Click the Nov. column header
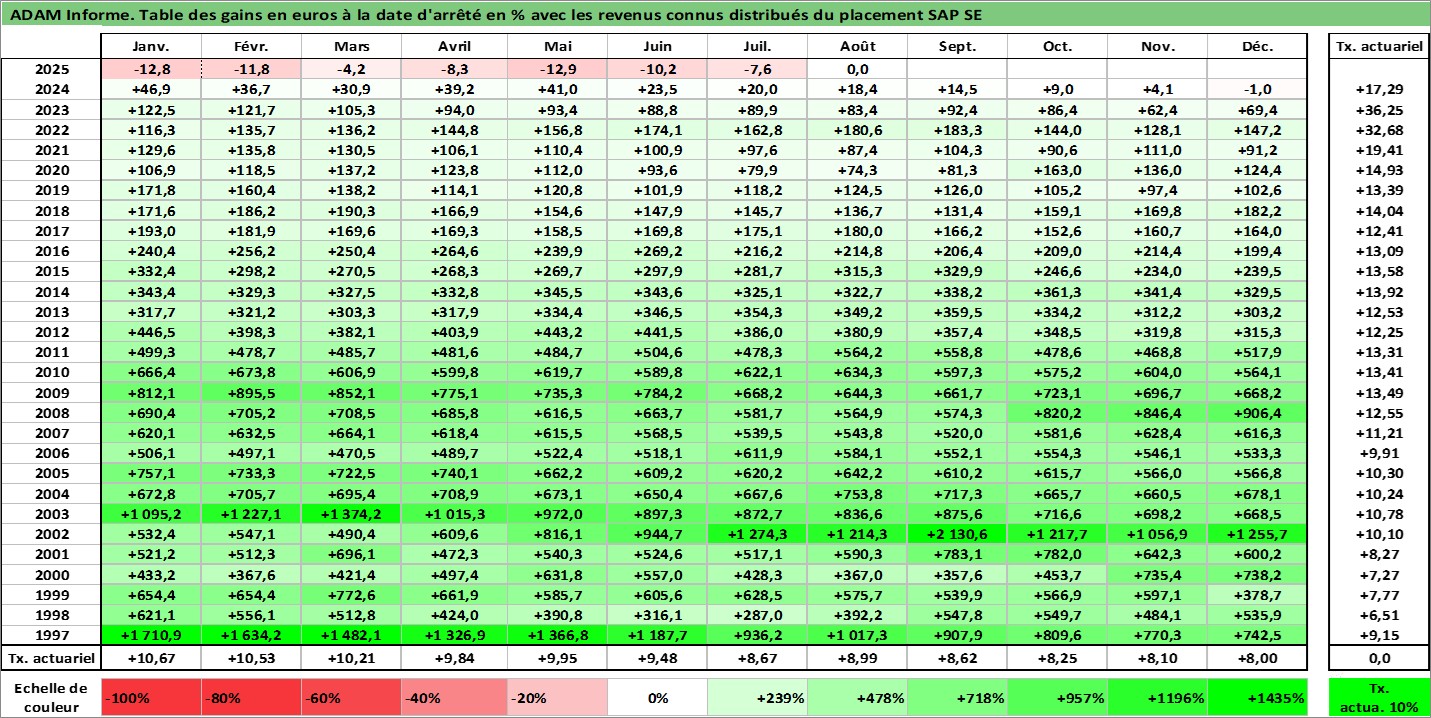Viewport: 1431px width, 718px height. click(1157, 47)
